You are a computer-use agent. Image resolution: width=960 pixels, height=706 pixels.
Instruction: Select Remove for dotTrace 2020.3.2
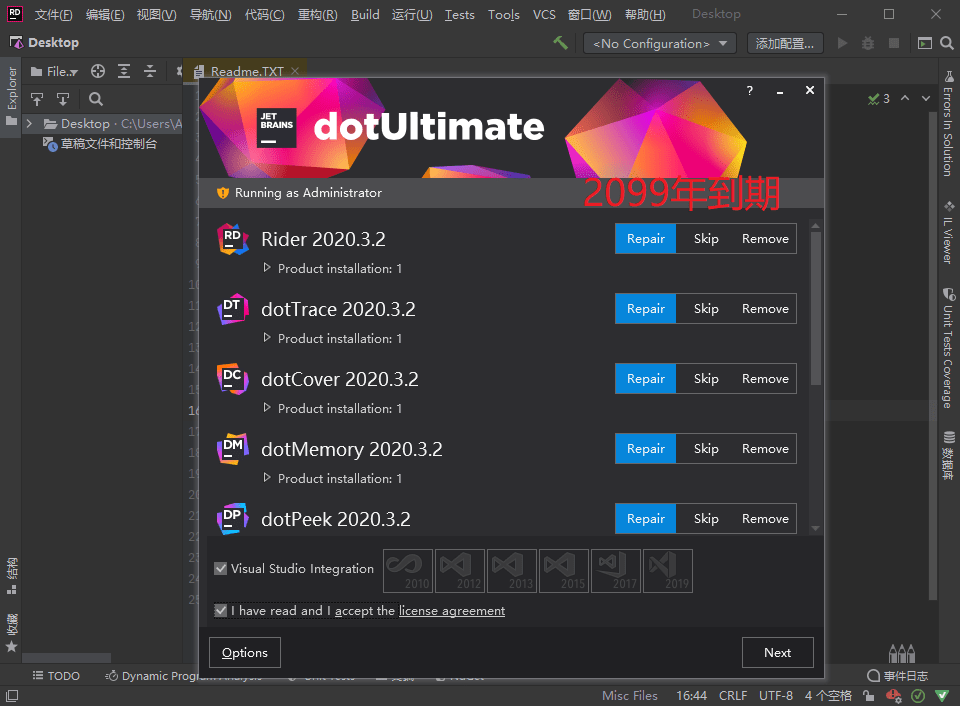click(765, 309)
